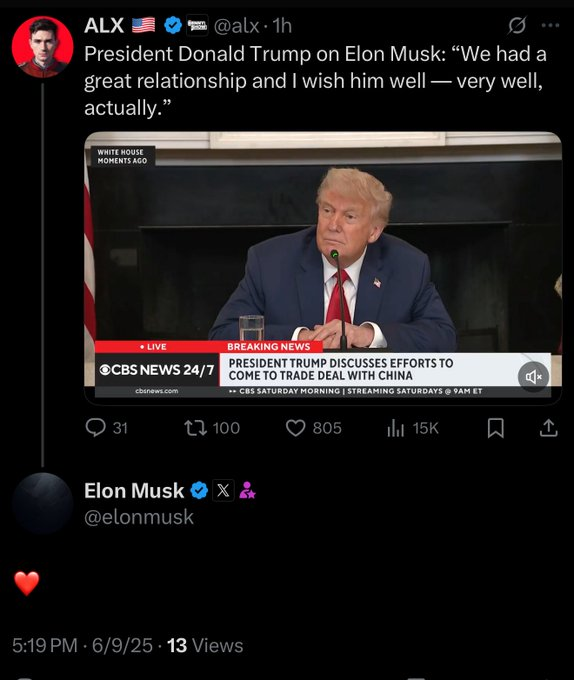The height and width of the screenshot is (680, 574).
Task: Open ALX's profile picture
Action: click(42, 46)
